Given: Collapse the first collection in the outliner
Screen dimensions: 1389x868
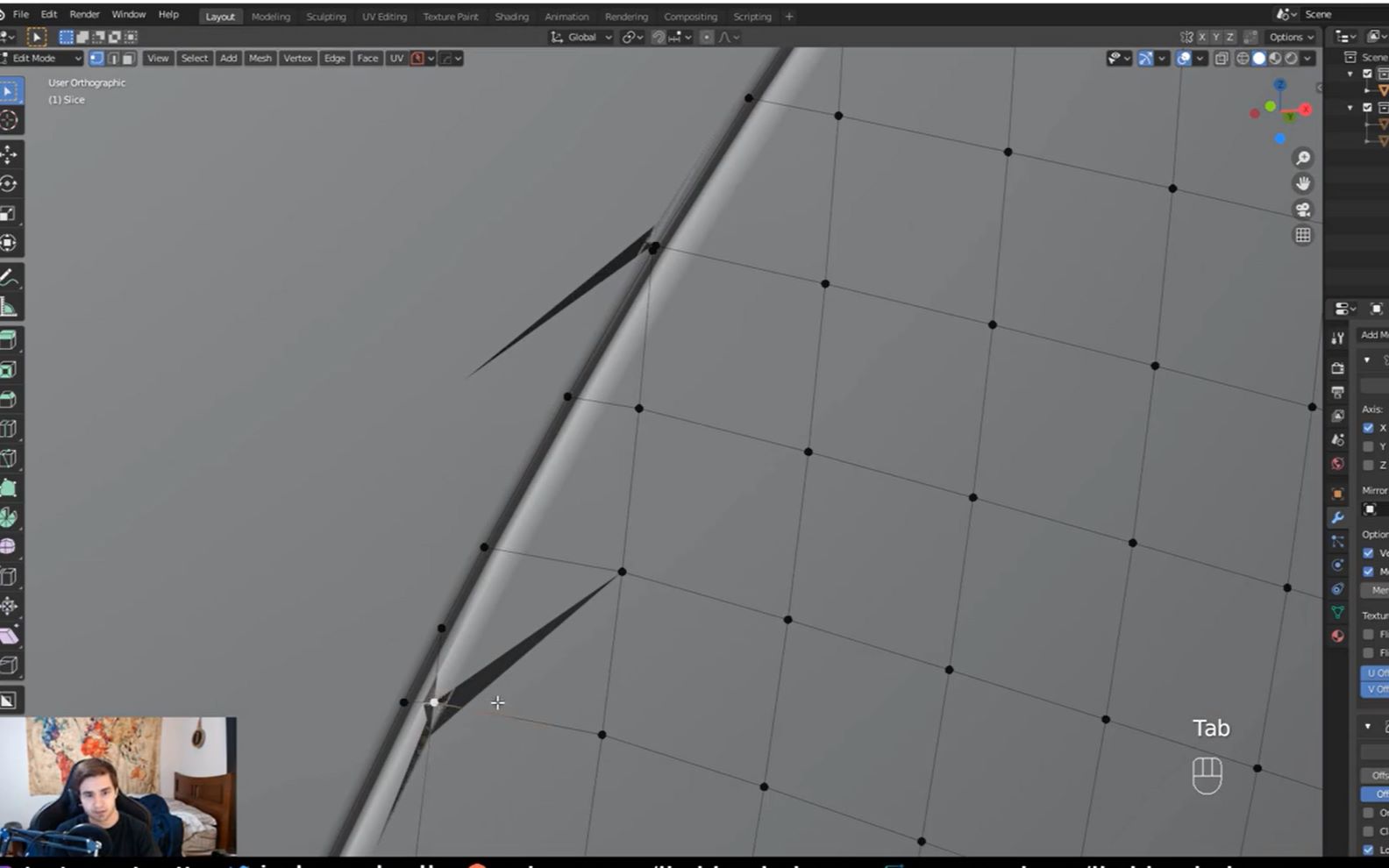Looking at the screenshot, I should point(1350,75).
